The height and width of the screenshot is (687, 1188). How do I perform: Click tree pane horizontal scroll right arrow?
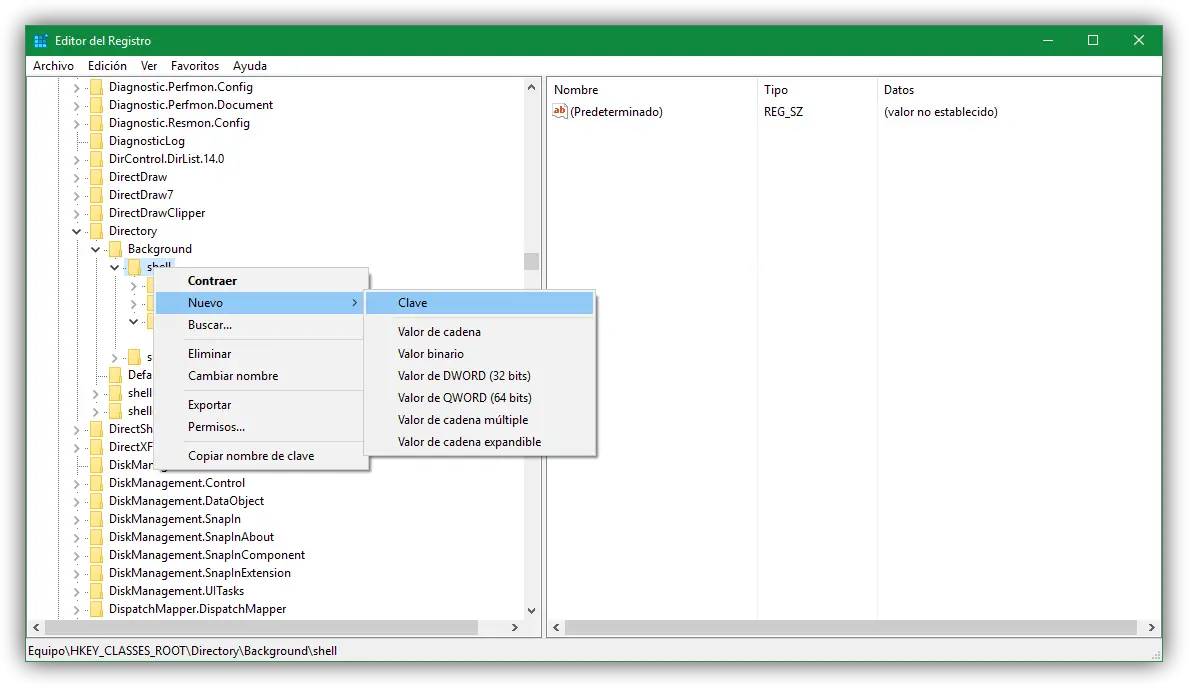click(514, 628)
